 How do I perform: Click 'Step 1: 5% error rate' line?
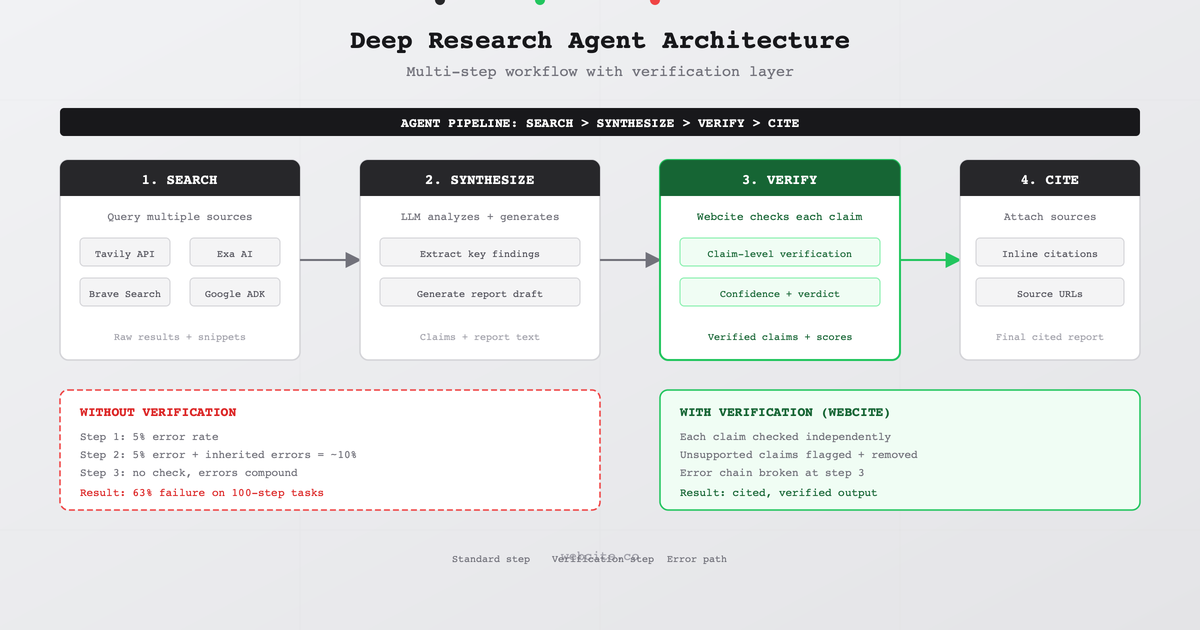pyautogui.click(x=149, y=437)
